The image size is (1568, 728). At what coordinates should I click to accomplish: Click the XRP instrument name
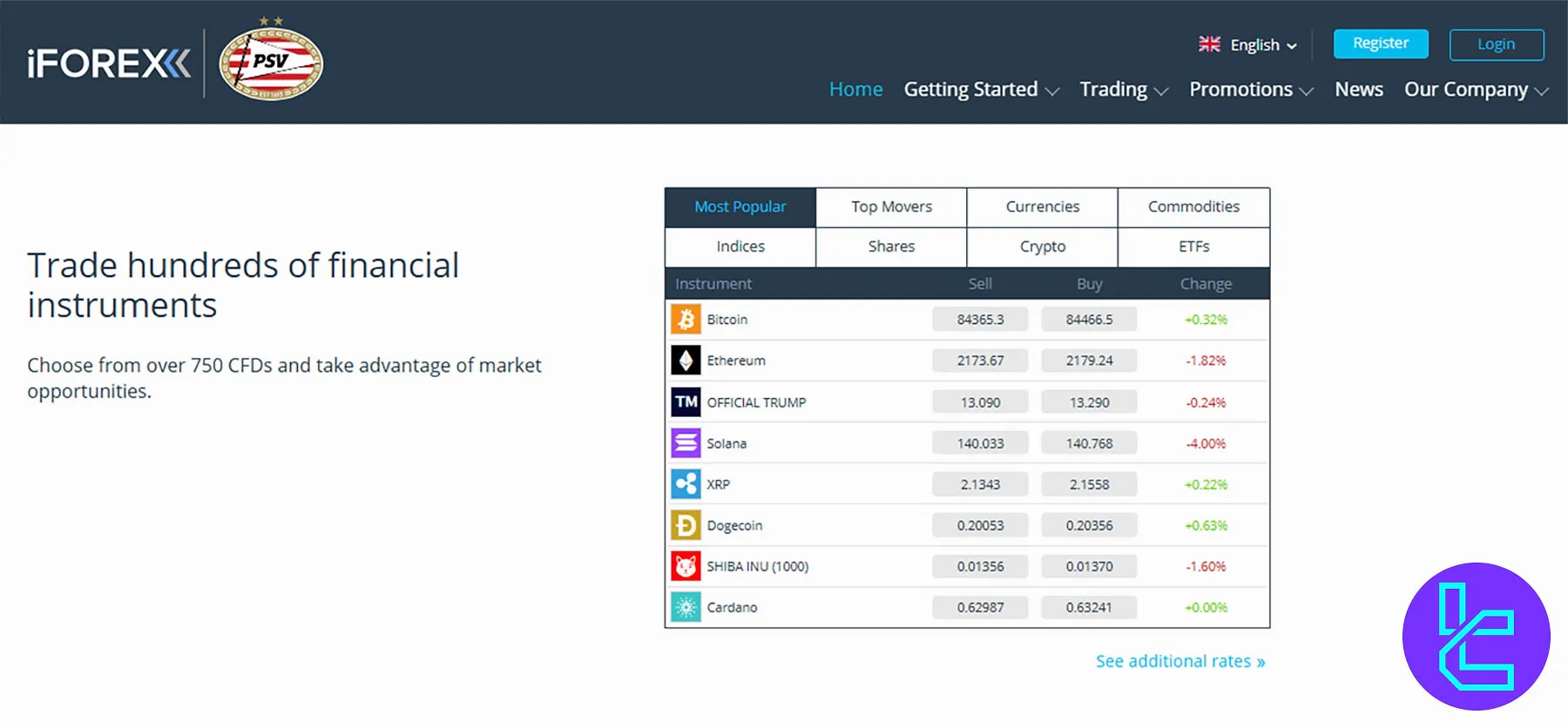click(719, 484)
